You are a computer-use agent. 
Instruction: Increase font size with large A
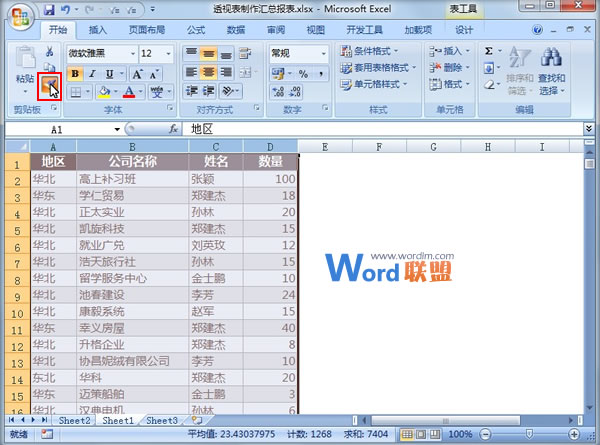[137, 74]
